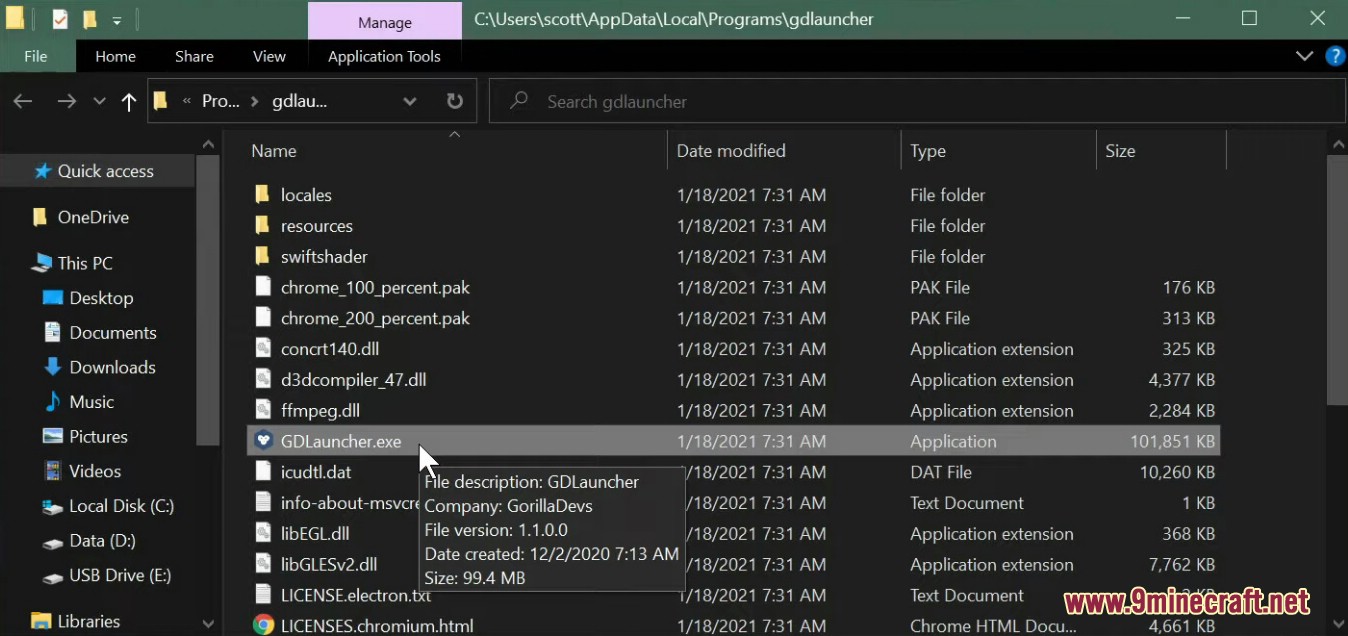Screen dimensions: 1348x636
Task: Open Music in the sidebar
Action: coord(92,402)
